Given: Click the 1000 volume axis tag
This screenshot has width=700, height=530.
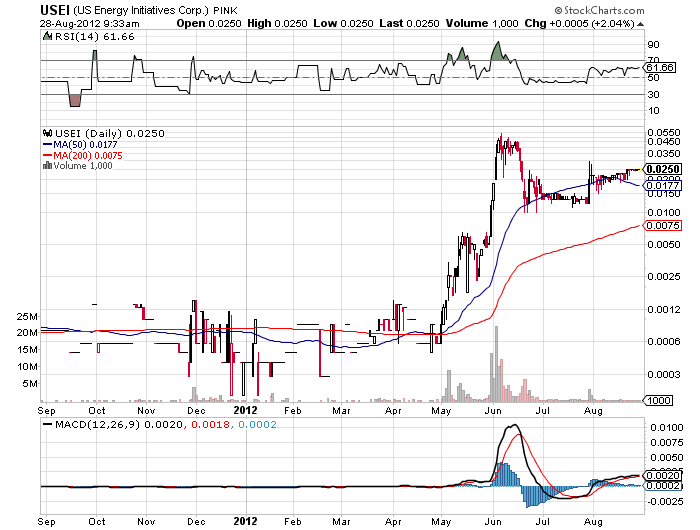Looking at the screenshot, I should coord(658,401).
